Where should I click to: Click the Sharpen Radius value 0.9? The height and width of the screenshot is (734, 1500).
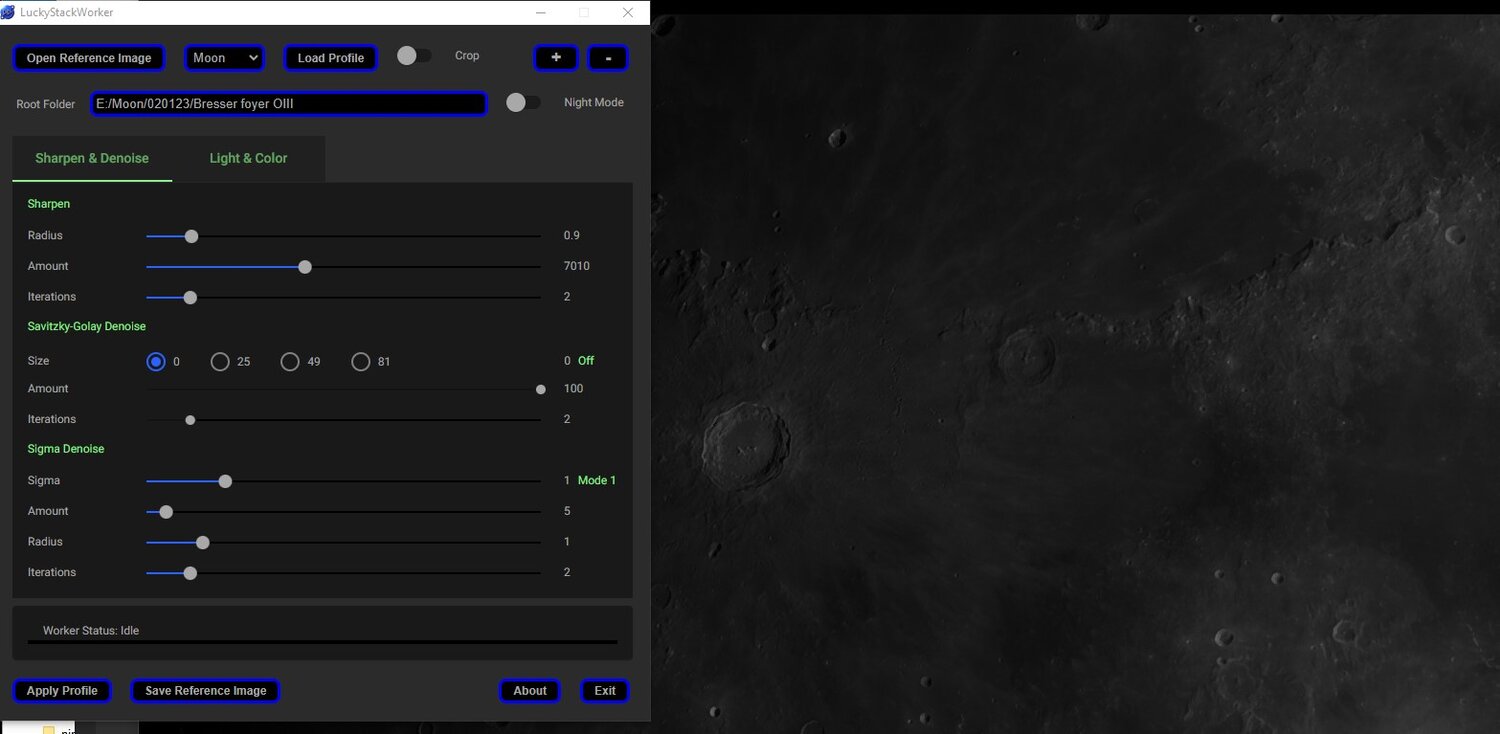[x=572, y=236]
